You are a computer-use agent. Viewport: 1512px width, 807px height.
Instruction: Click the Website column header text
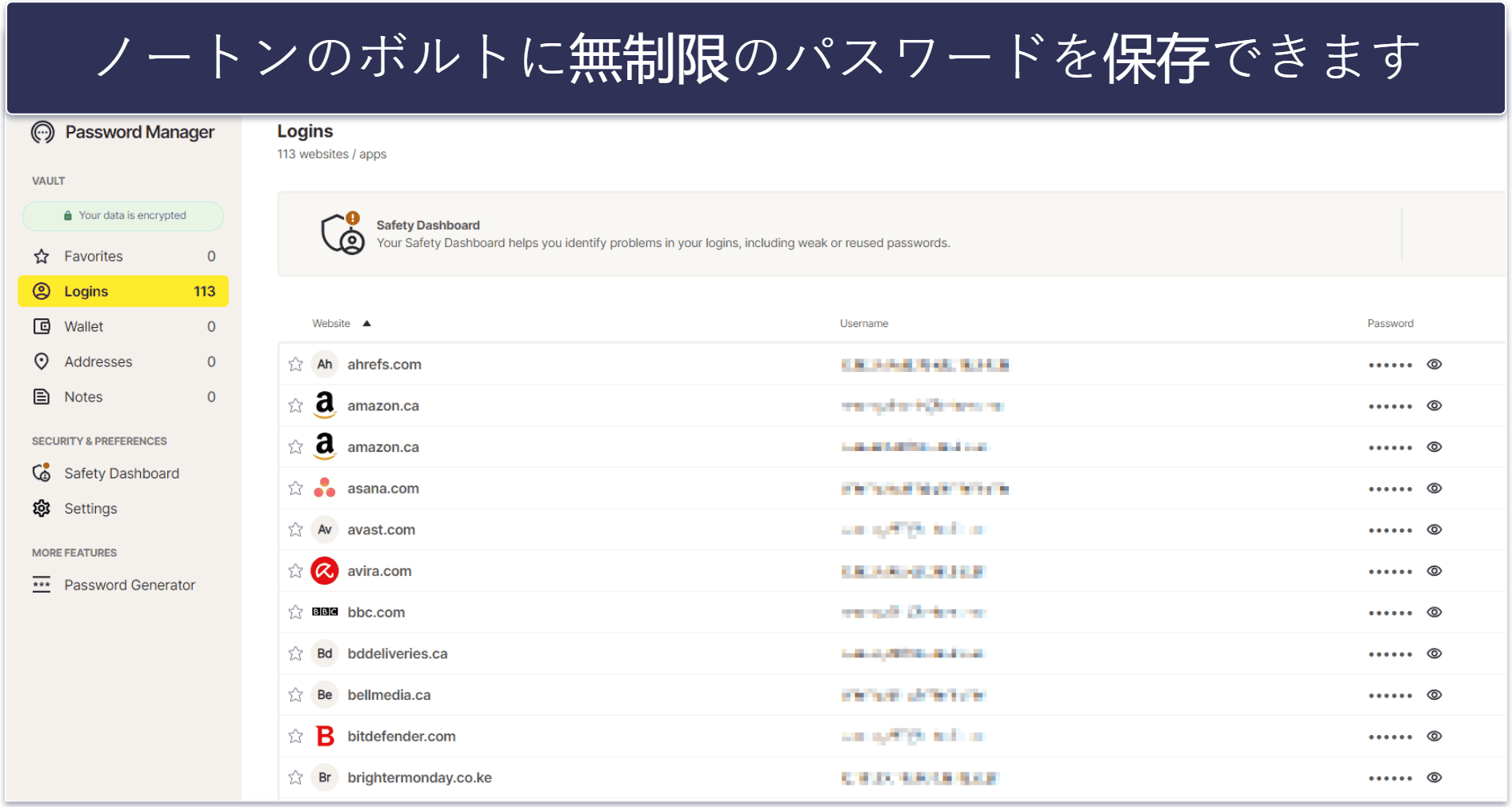pyautogui.click(x=331, y=323)
